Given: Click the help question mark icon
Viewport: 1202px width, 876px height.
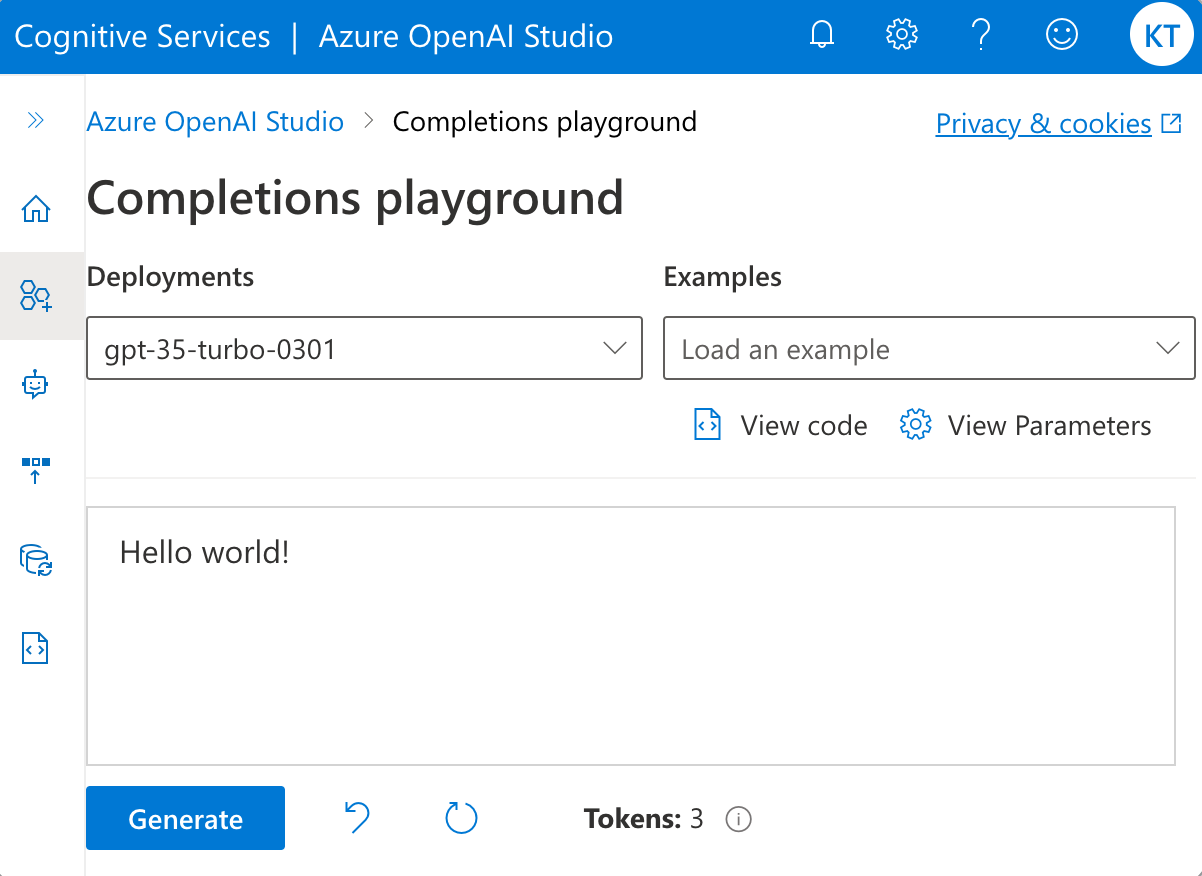Looking at the screenshot, I should click(981, 34).
